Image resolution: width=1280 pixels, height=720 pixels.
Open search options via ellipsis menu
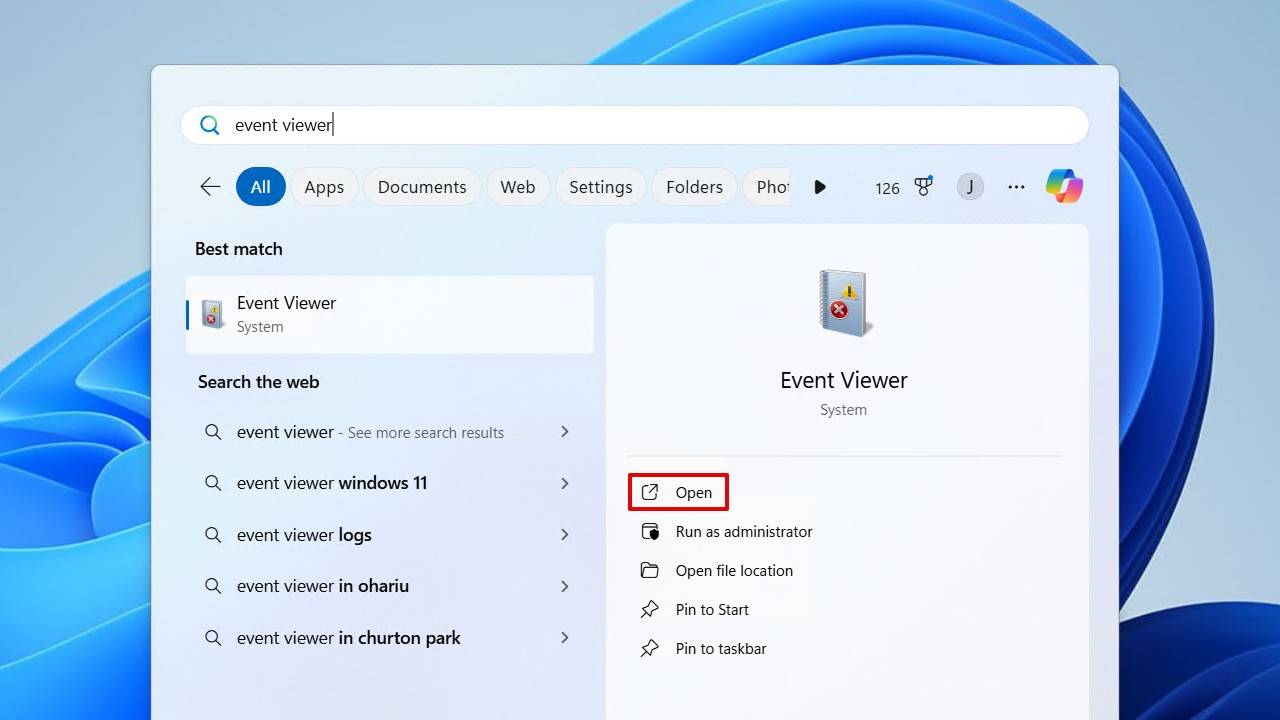click(1016, 187)
